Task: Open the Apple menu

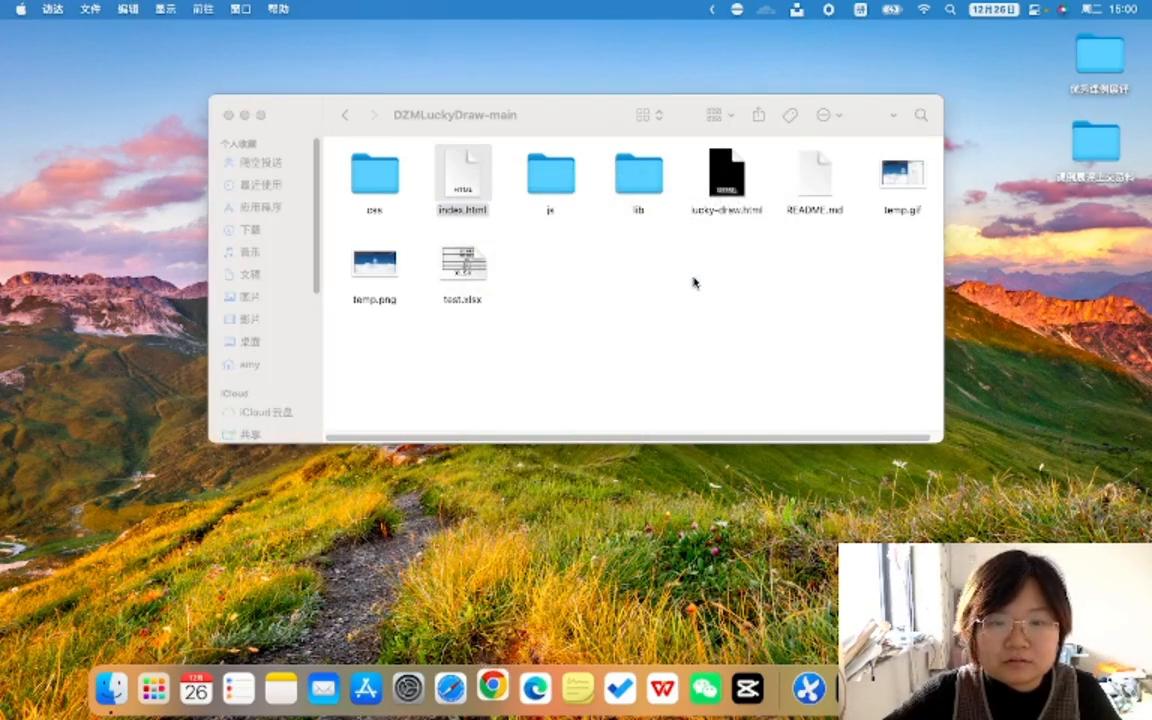Action: [x=21, y=9]
